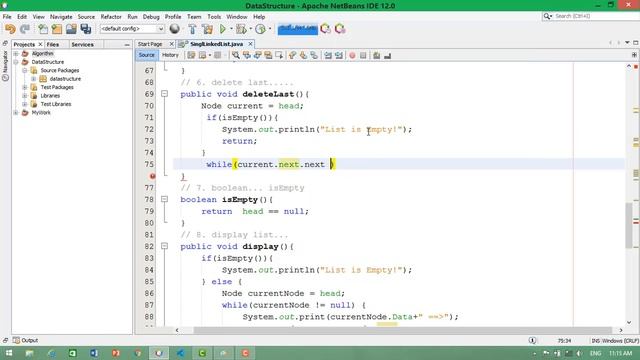Viewport: 640px width, 360px height.
Task: Click the start macro recording red circle icon
Action: pyautogui.click(x=352, y=55)
